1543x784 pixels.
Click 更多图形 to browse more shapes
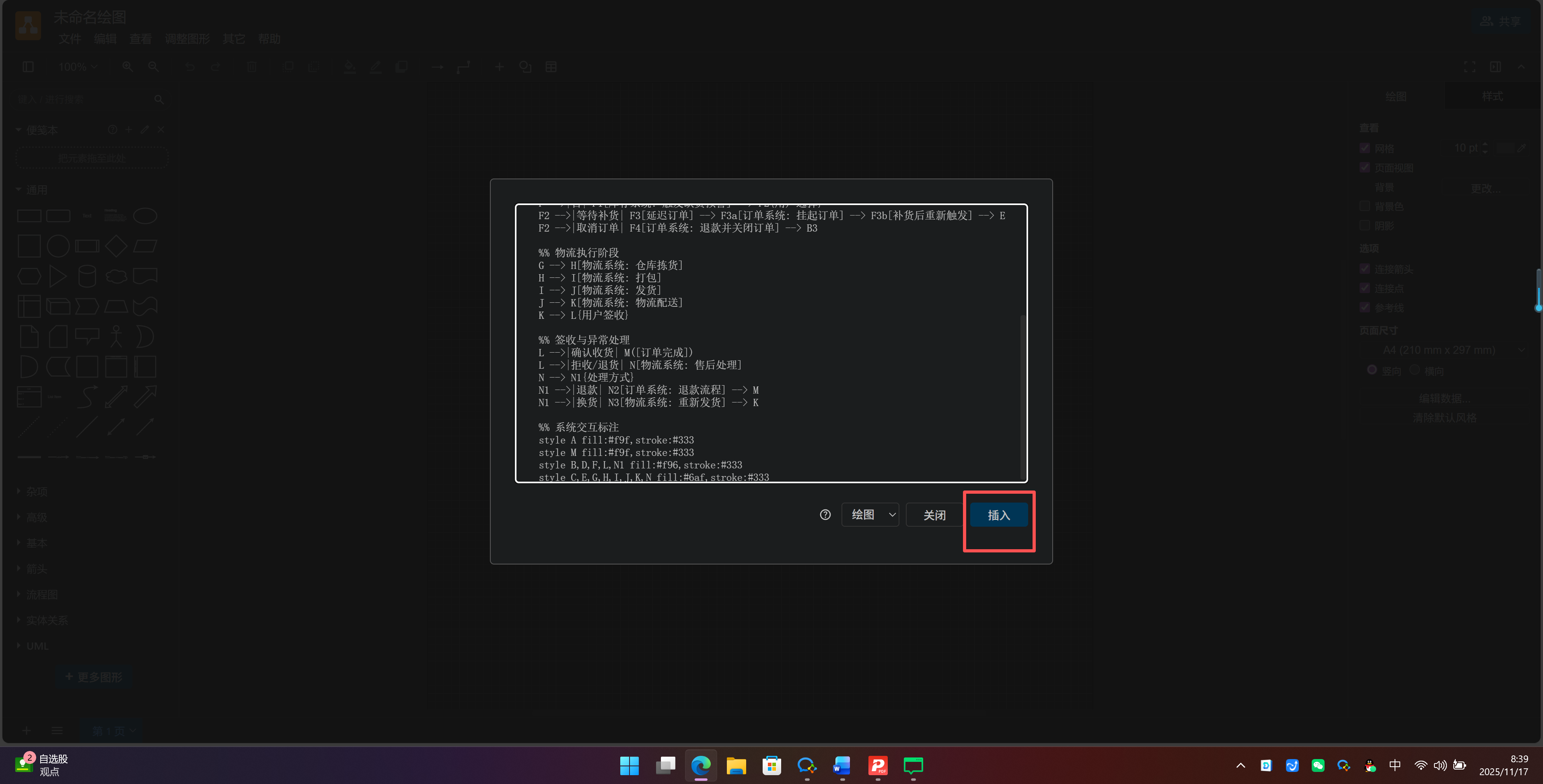tap(94, 676)
